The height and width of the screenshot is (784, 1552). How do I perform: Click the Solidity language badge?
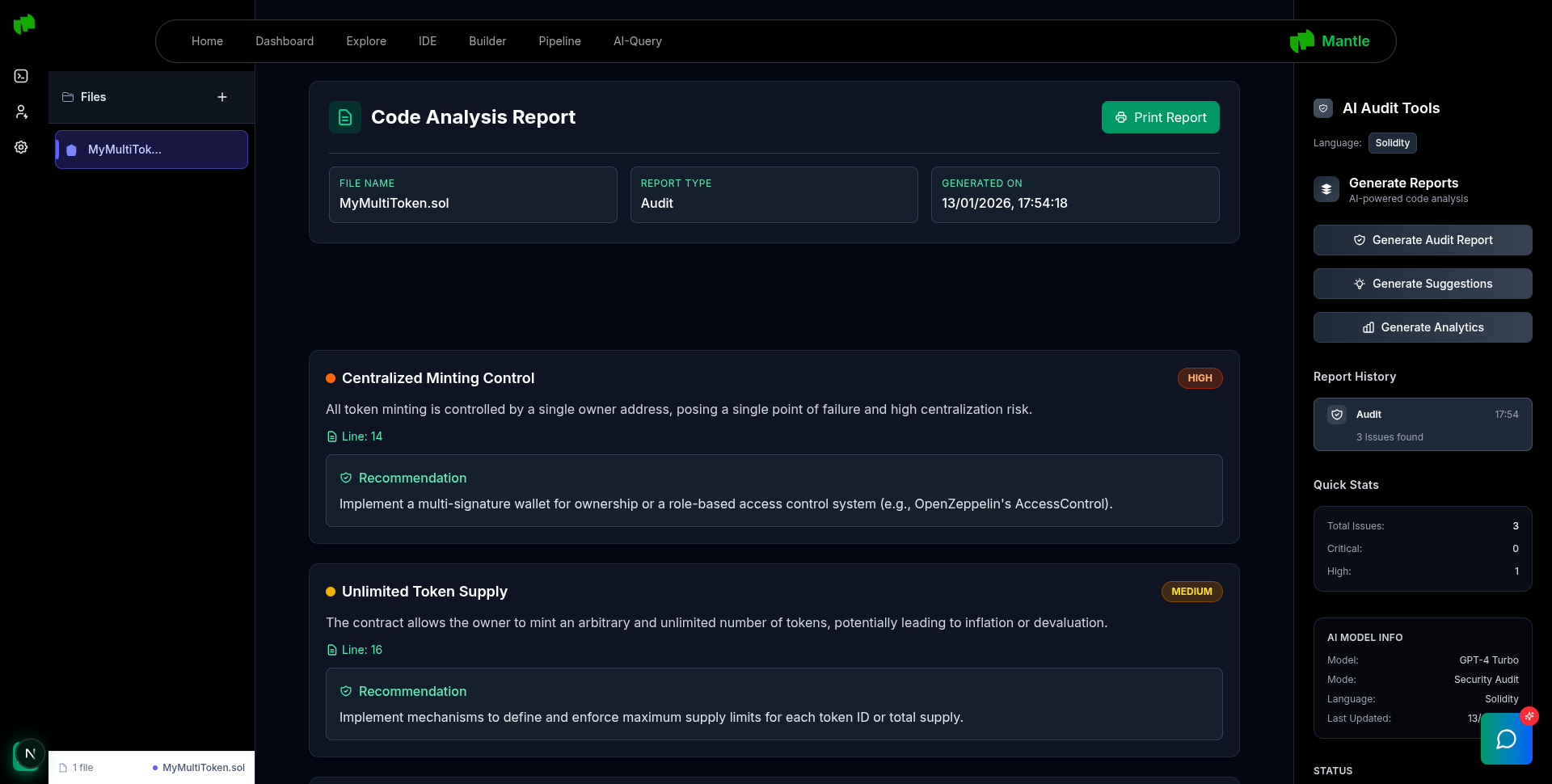[1392, 143]
